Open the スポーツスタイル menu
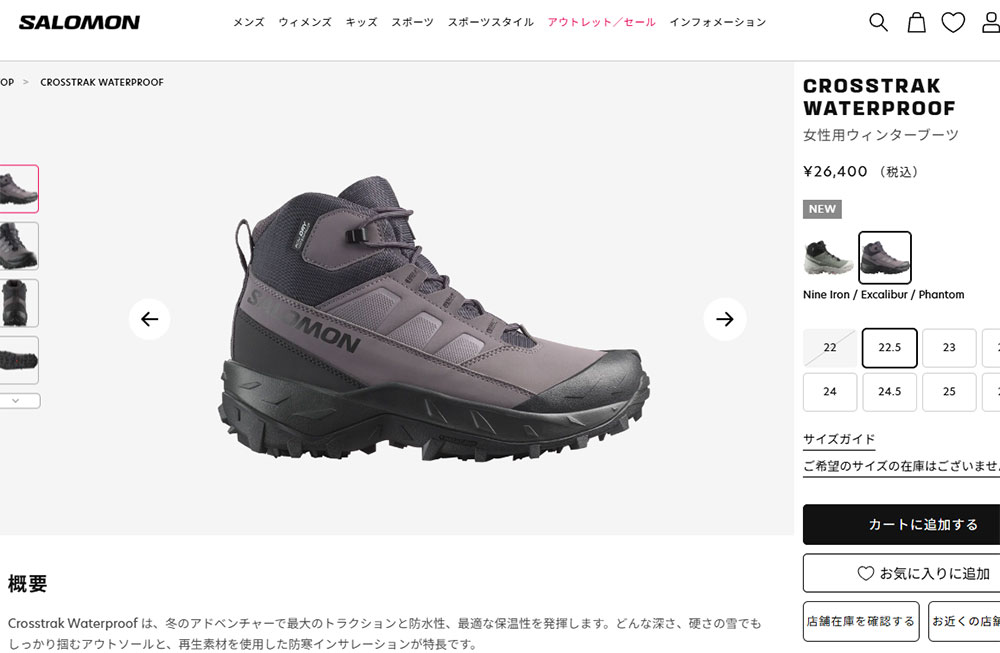This screenshot has width=1000, height=653. (490, 22)
